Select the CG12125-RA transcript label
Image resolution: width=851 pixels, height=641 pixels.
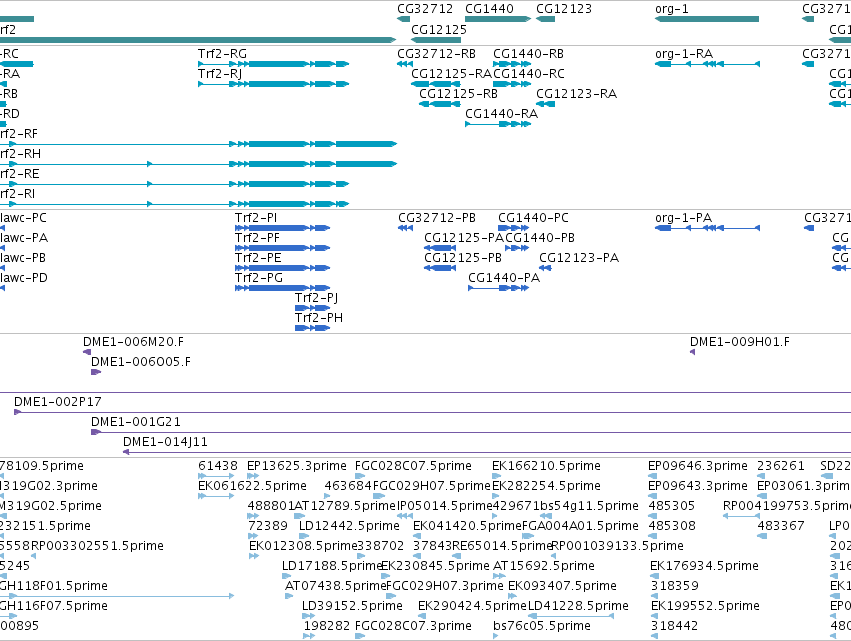tap(452, 74)
